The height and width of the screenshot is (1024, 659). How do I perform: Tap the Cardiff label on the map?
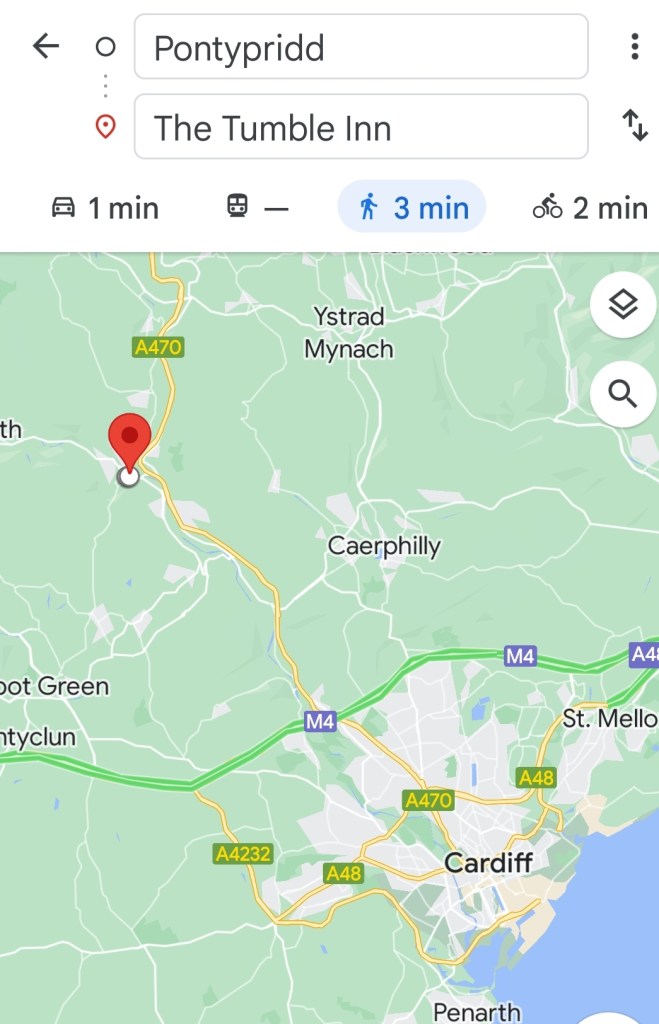(x=488, y=862)
